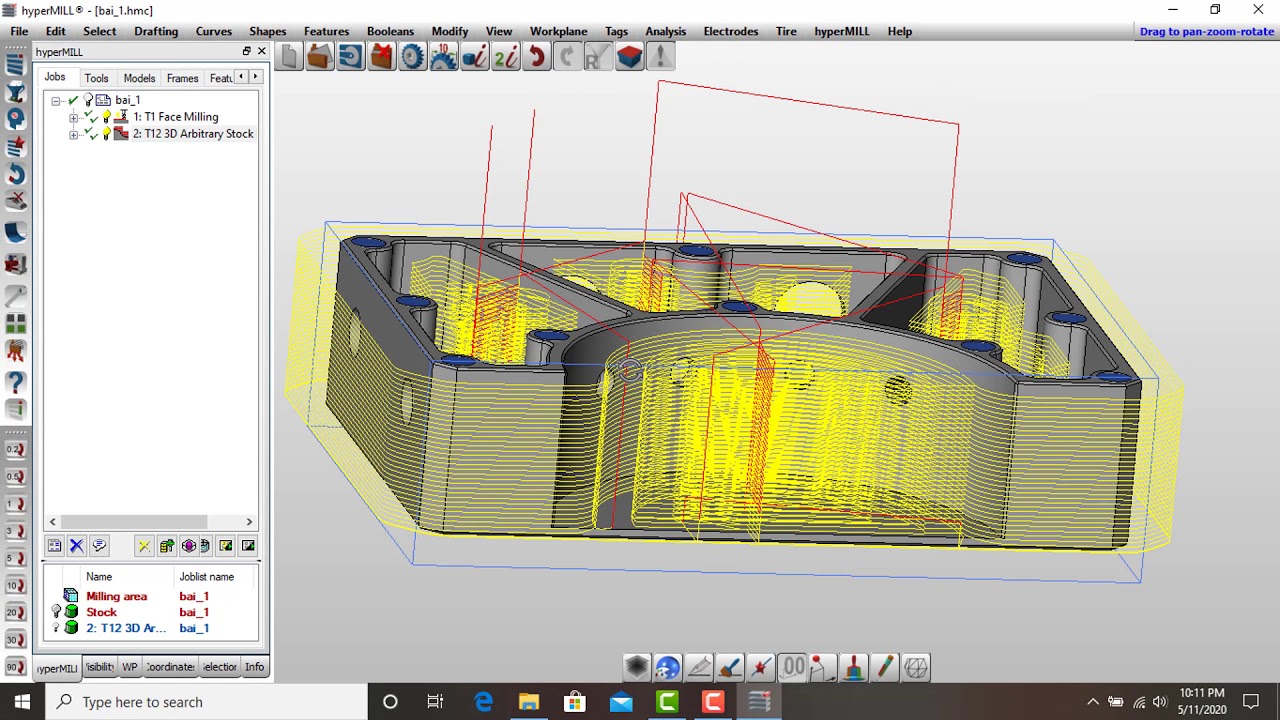Image resolution: width=1280 pixels, height=720 pixels.
Task: Click the shaded cube view icon at bottom
Action: pos(637,667)
